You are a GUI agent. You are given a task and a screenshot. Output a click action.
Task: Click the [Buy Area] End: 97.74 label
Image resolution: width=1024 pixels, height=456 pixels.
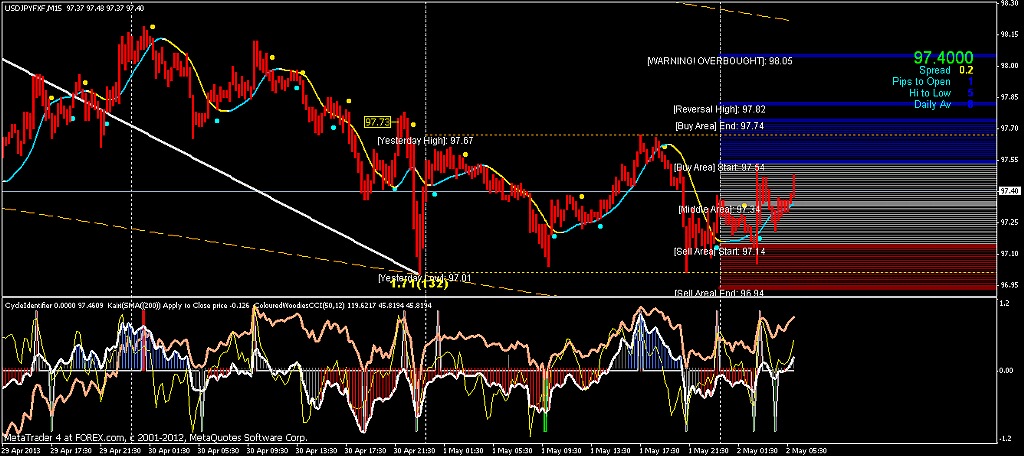point(720,125)
